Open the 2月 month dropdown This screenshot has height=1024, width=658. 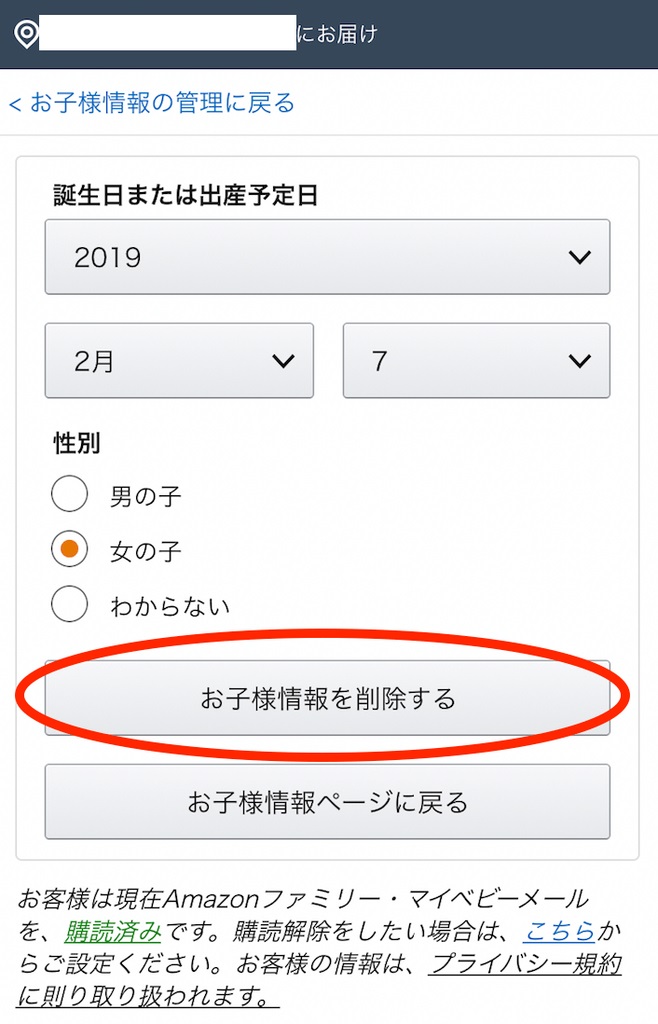coord(180,360)
